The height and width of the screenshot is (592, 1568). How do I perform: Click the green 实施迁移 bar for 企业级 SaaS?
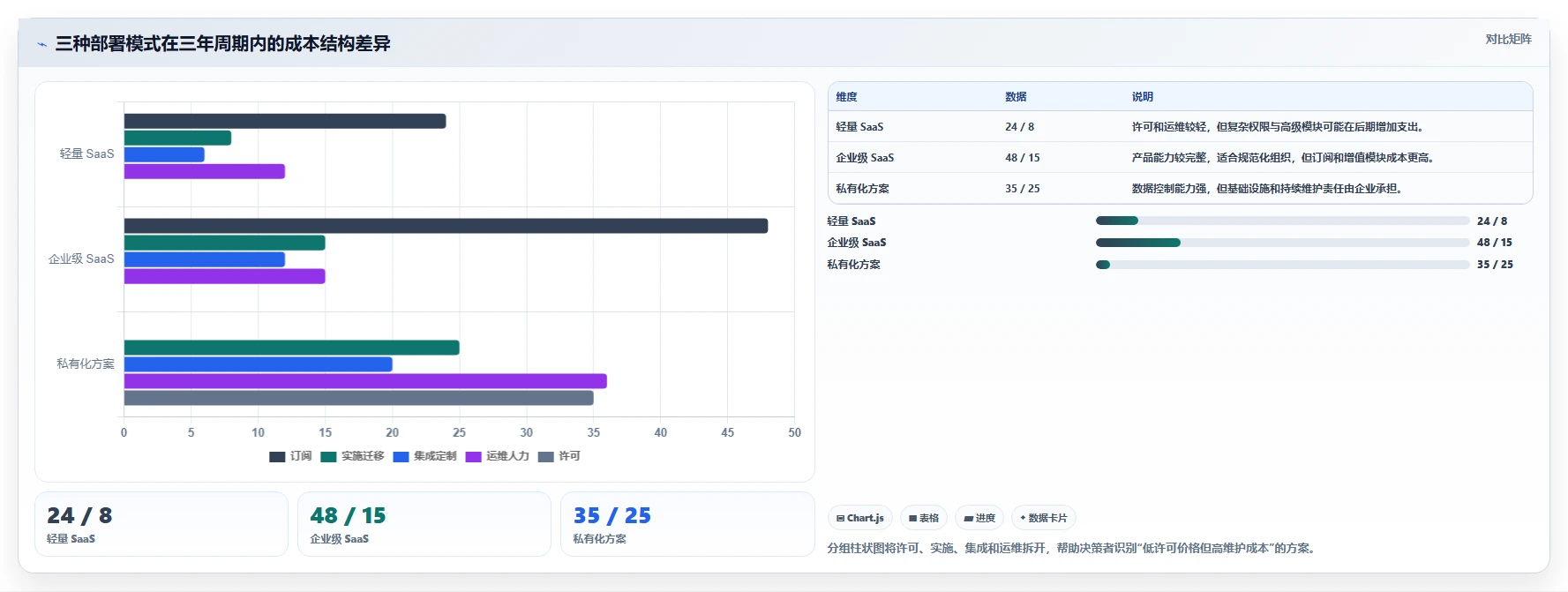(224, 243)
